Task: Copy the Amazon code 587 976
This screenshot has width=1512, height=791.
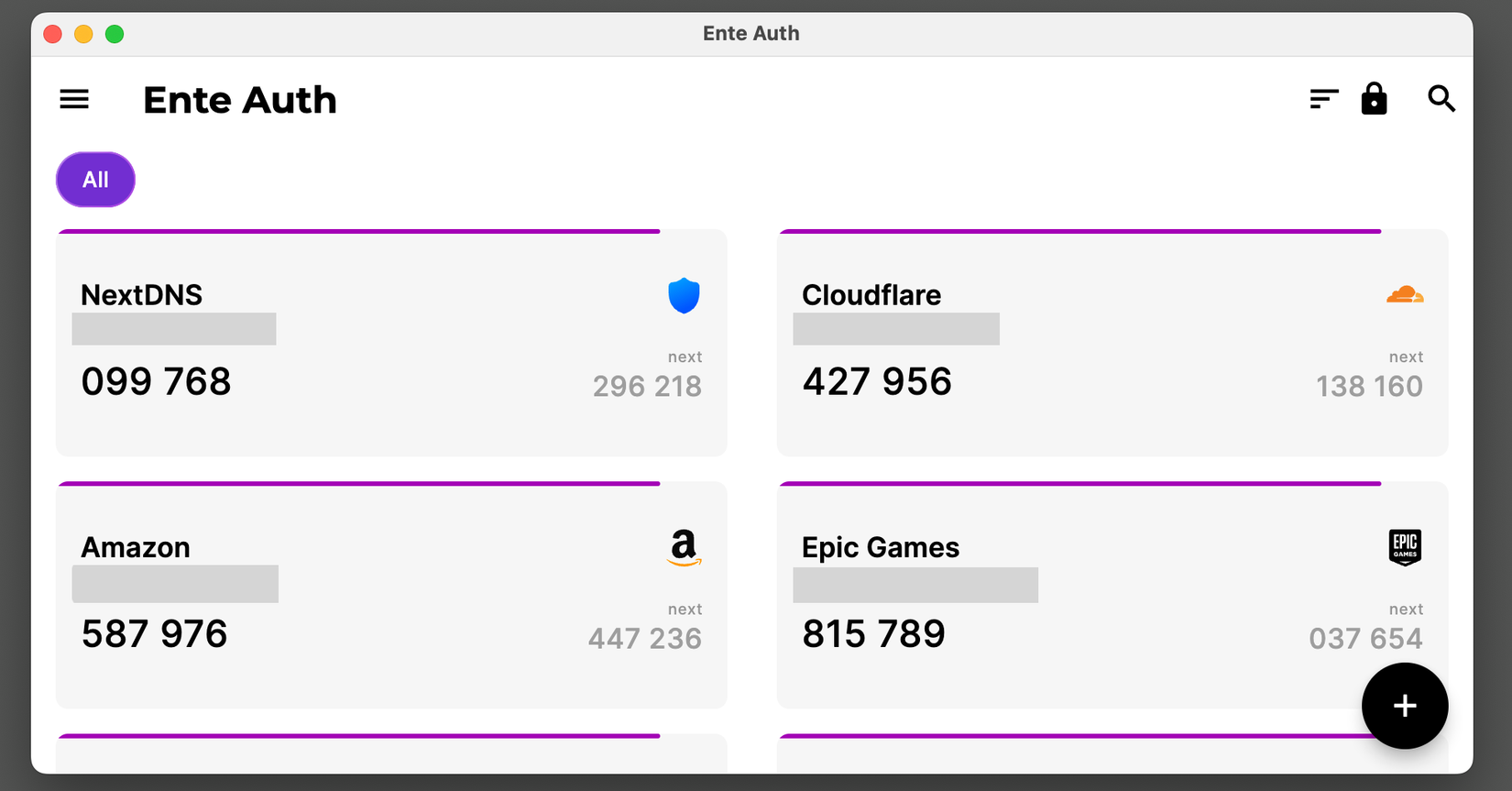Action: [153, 632]
